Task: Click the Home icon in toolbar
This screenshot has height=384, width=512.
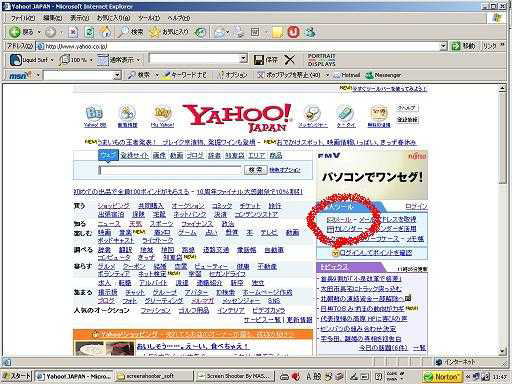Action: [105, 32]
